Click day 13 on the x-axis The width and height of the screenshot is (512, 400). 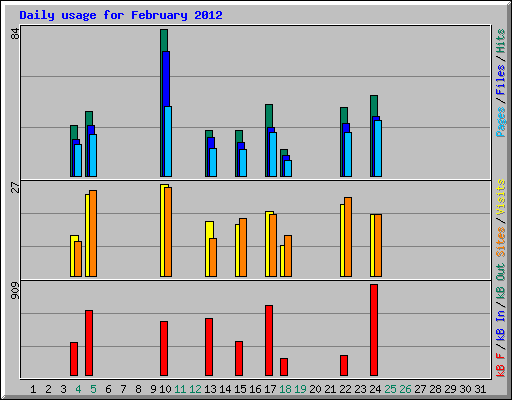pos(210,389)
